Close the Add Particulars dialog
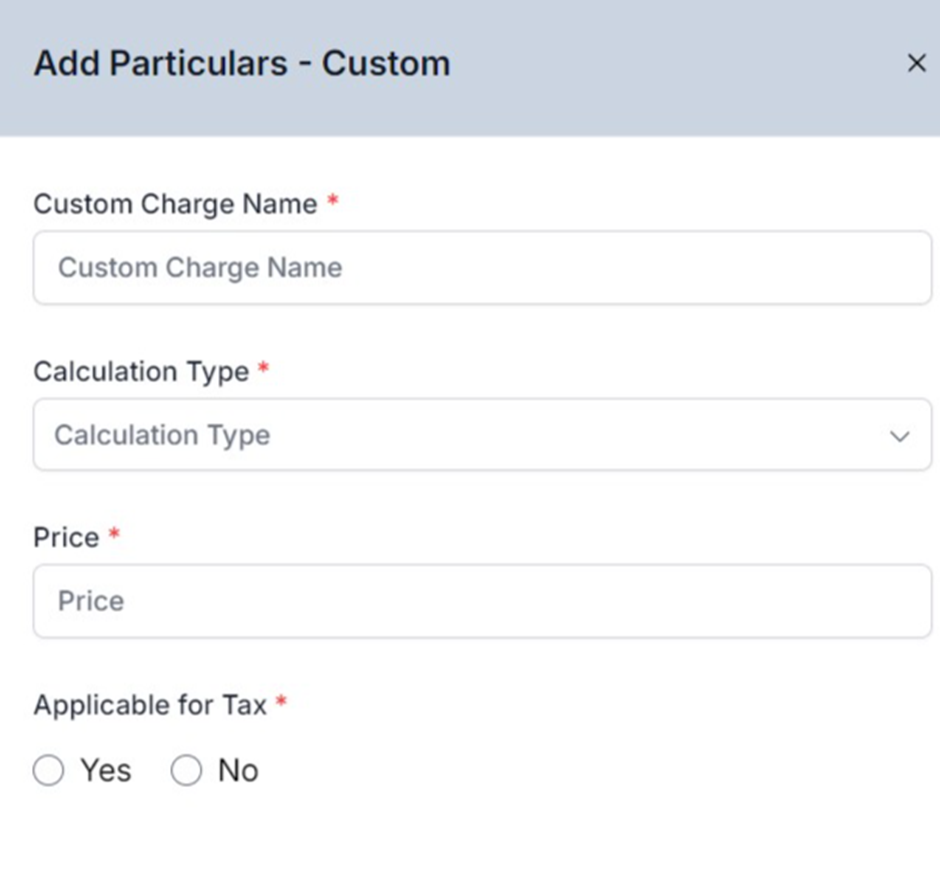This screenshot has width=940, height=892. [916, 63]
